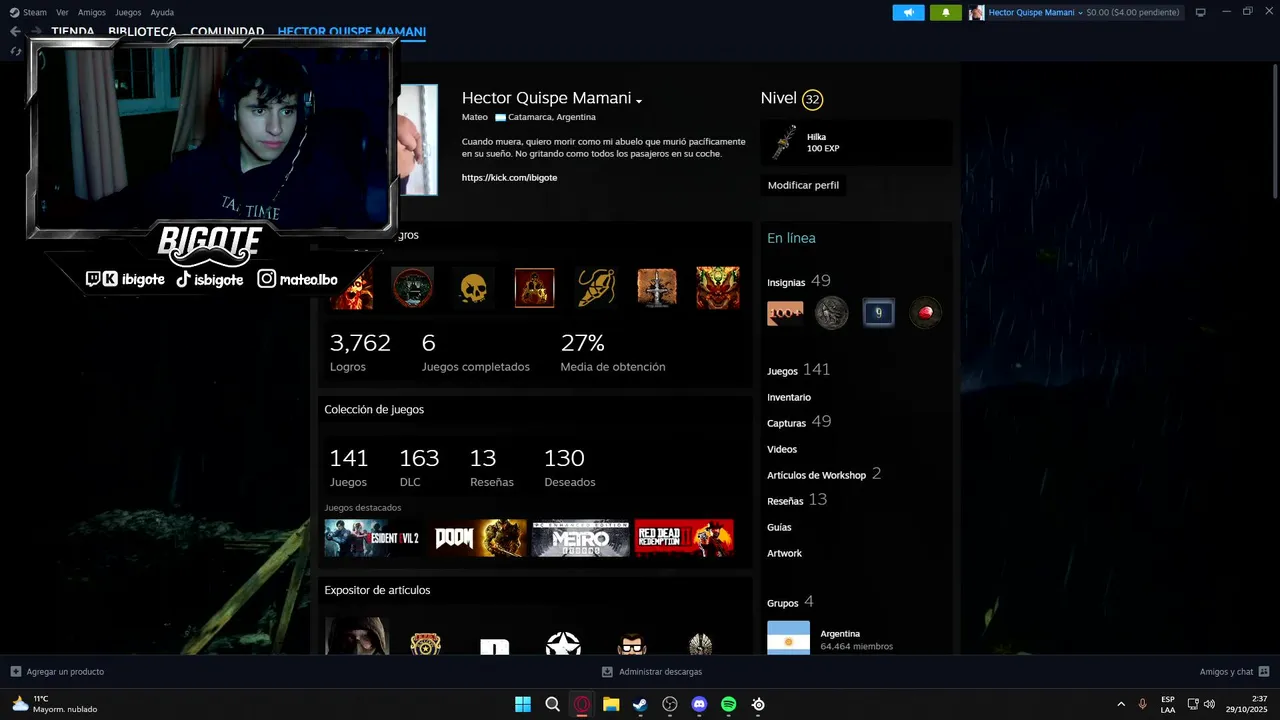Image resolution: width=1280 pixels, height=720 pixels.
Task: Open the Steam announcements megaphone button
Action: pyautogui.click(x=908, y=12)
